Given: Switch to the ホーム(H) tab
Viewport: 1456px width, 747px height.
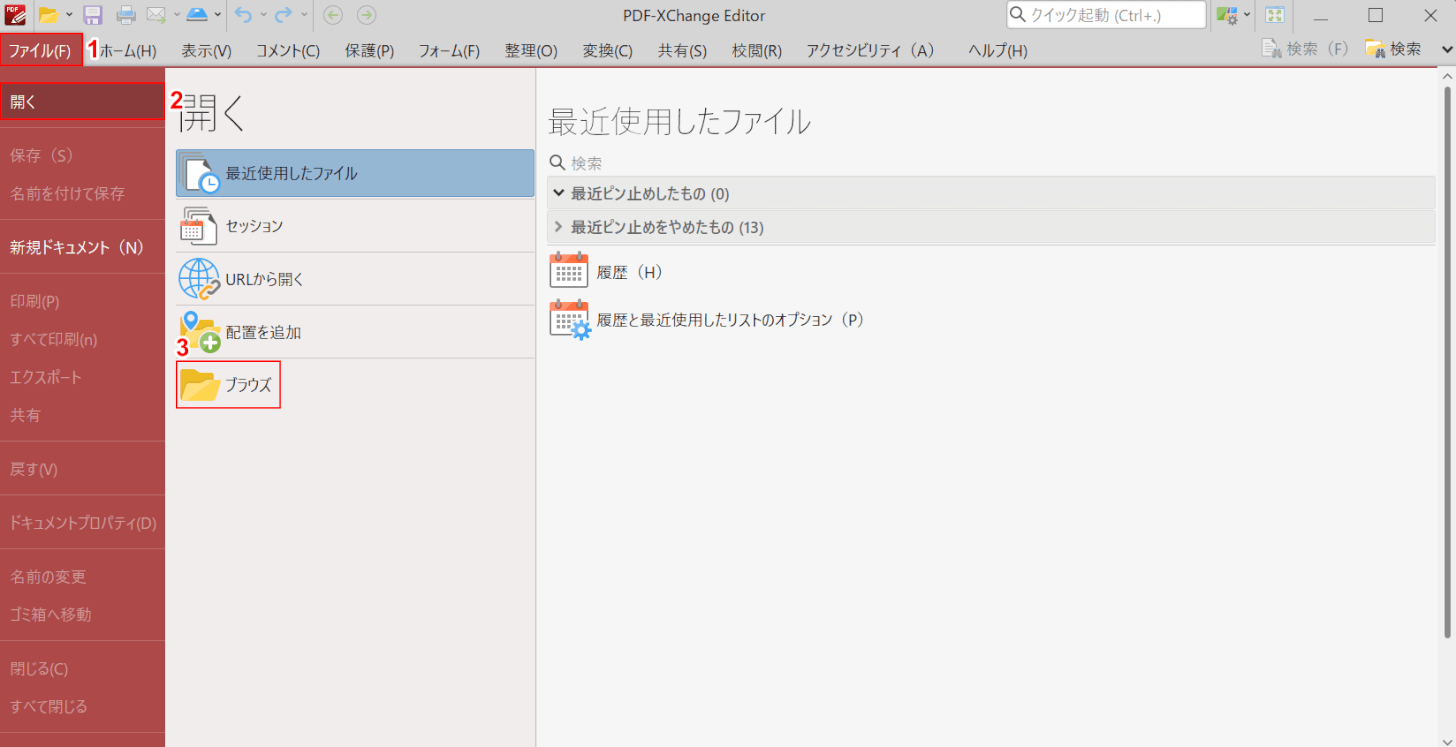Looking at the screenshot, I should pyautogui.click(x=127, y=50).
